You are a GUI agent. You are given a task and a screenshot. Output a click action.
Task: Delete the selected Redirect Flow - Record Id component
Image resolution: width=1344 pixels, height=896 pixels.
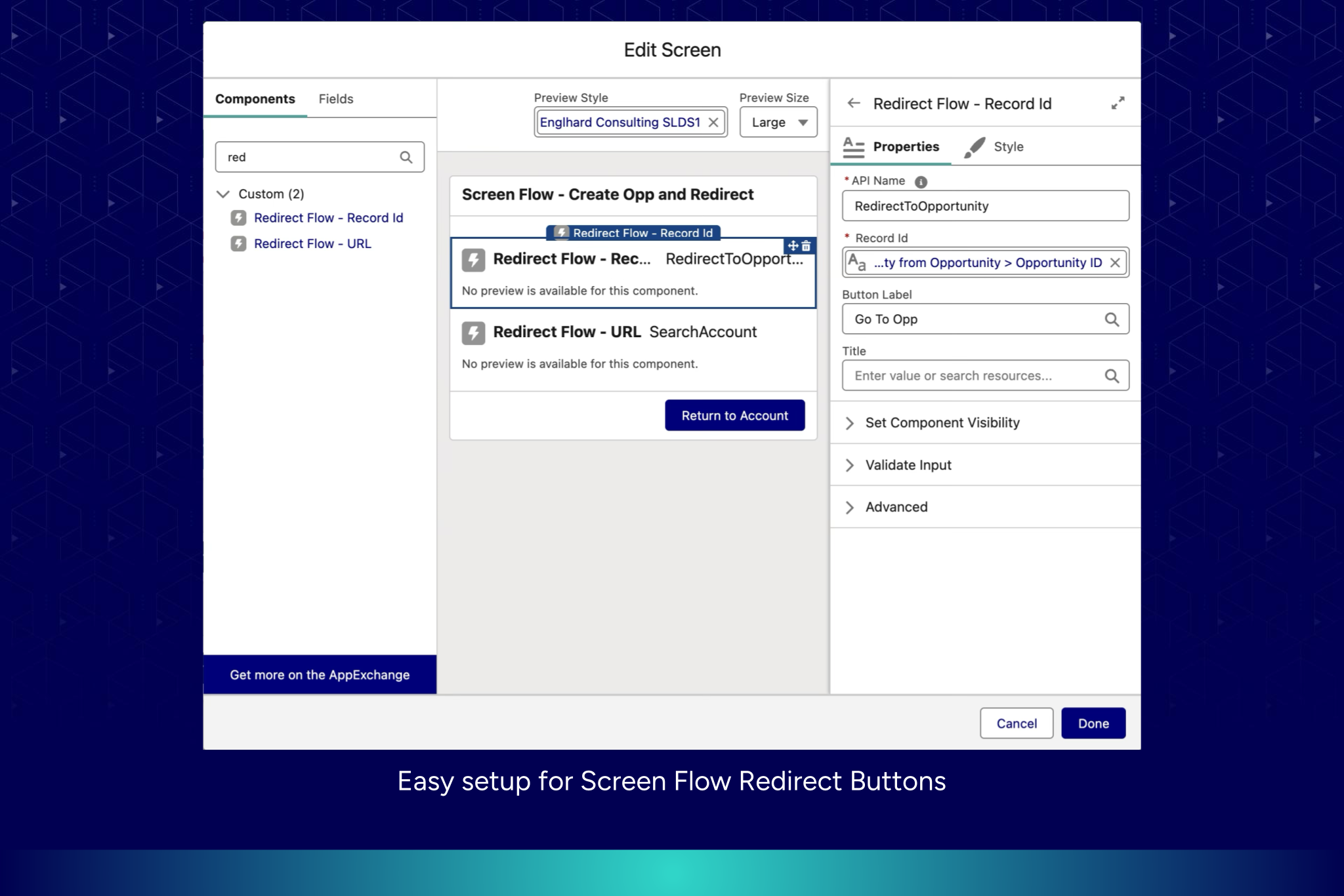[x=807, y=246]
